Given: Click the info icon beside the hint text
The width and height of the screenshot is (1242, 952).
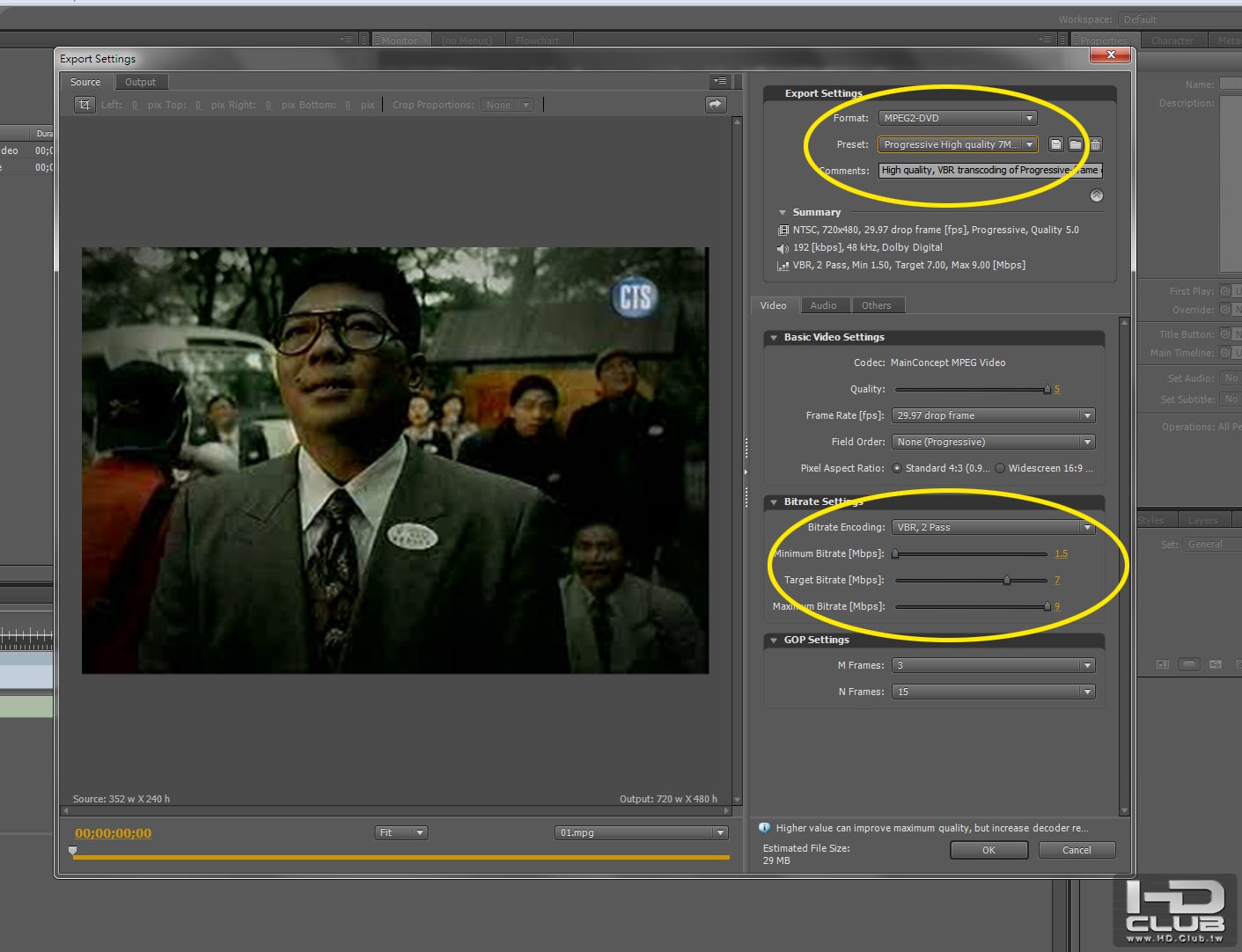Looking at the screenshot, I should pos(764,828).
